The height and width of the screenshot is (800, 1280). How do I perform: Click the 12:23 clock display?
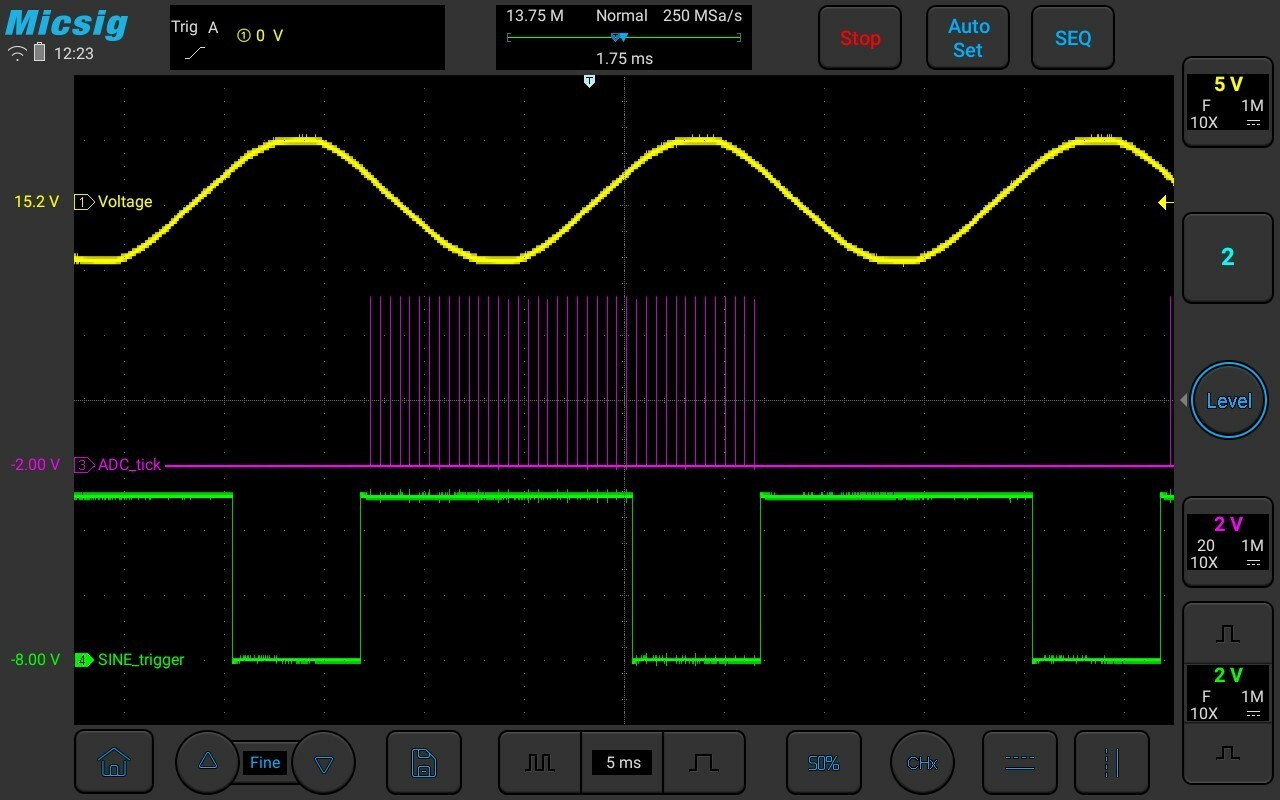[x=74, y=53]
